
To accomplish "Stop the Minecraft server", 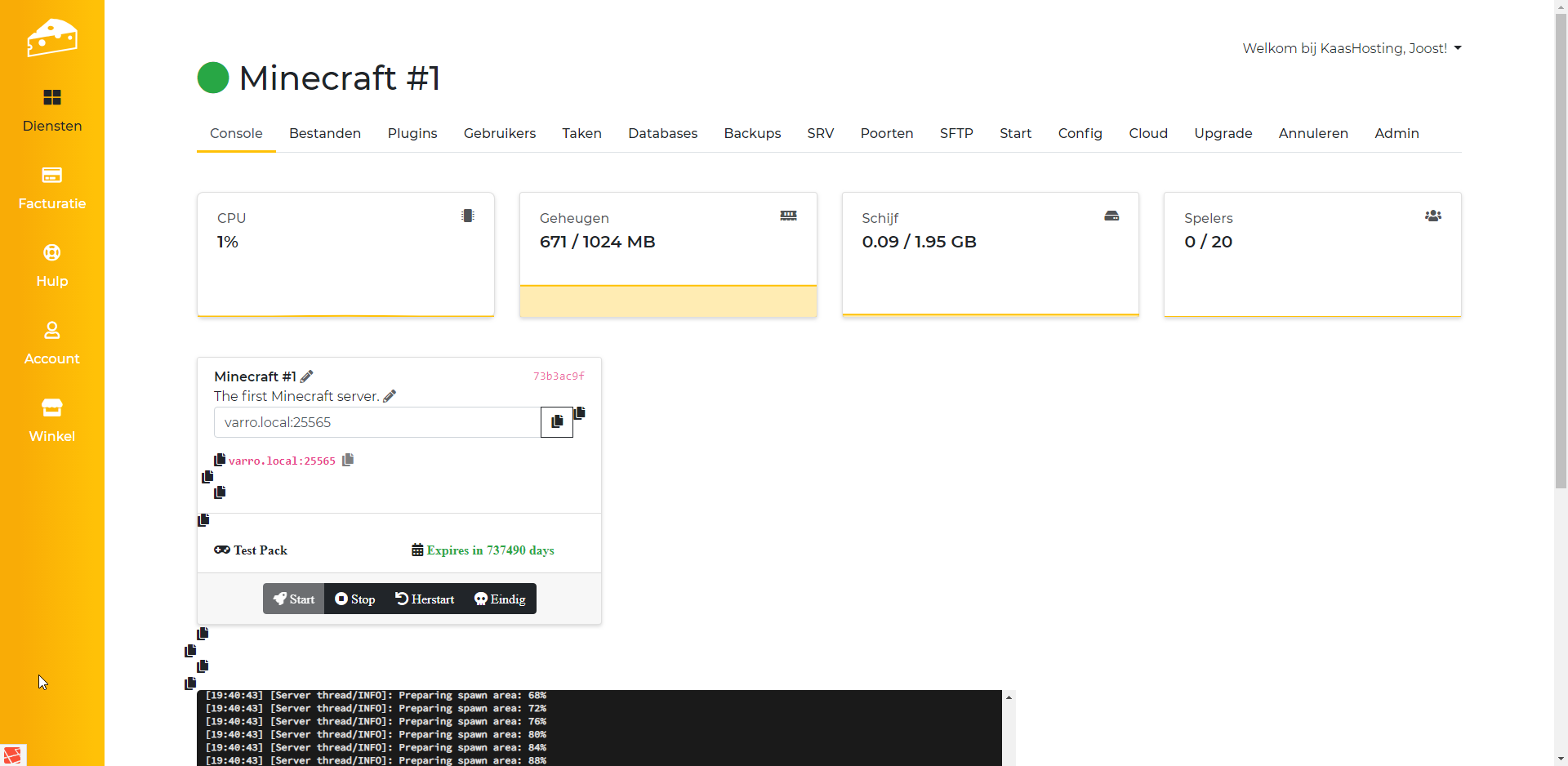I will click(355, 599).
